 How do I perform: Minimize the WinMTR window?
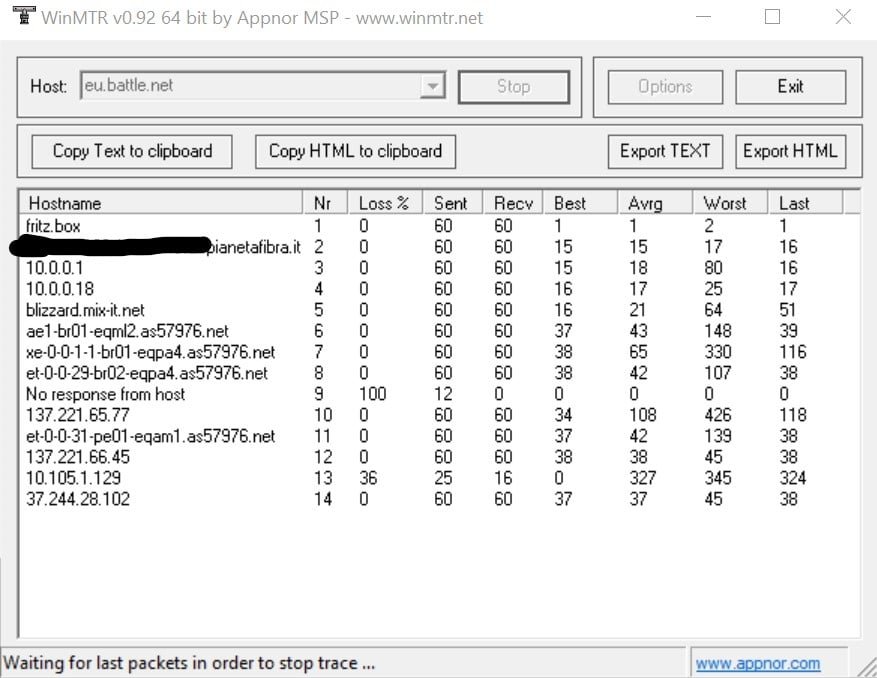(x=703, y=17)
